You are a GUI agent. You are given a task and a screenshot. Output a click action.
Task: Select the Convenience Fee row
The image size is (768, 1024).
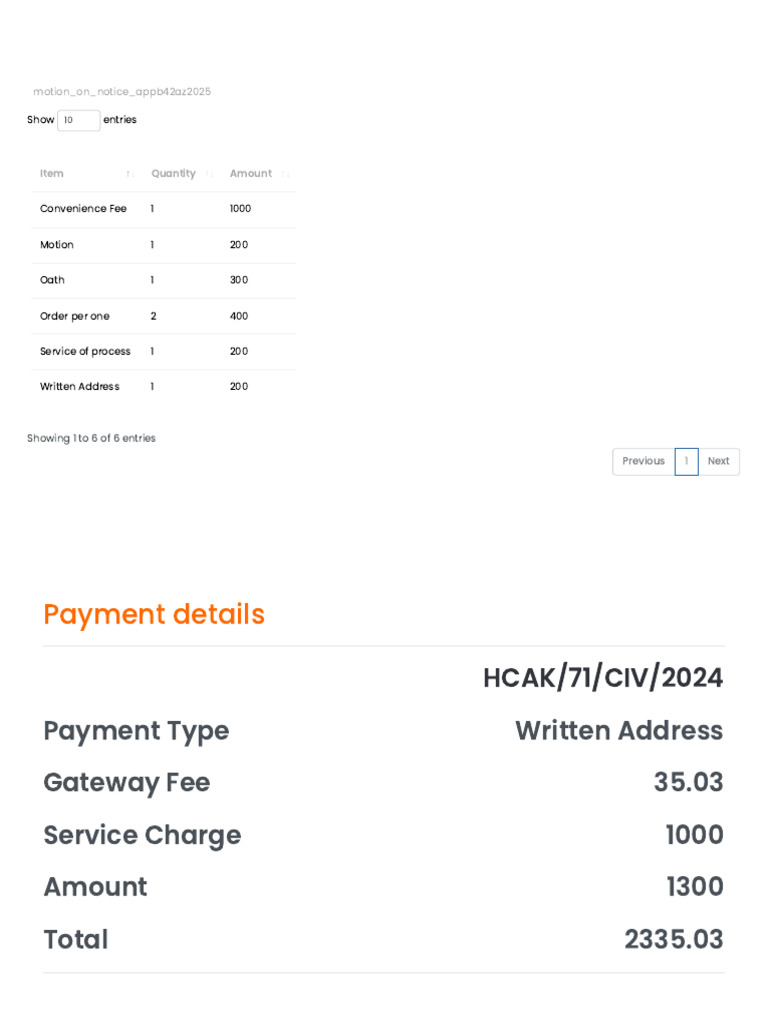(x=83, y=209)
